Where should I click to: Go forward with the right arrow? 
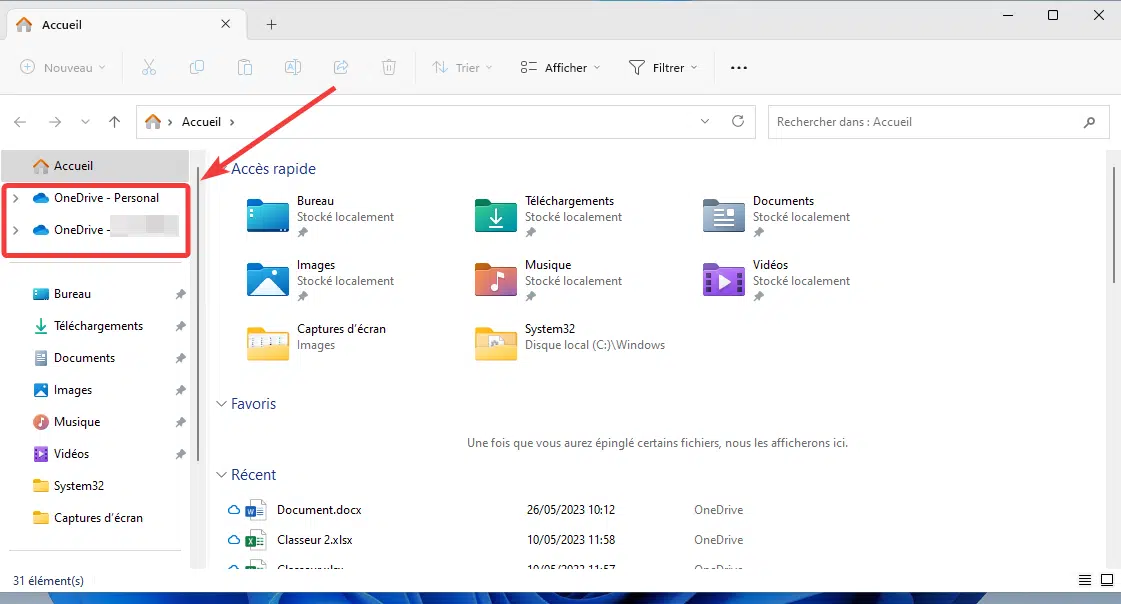click(54, 122)
